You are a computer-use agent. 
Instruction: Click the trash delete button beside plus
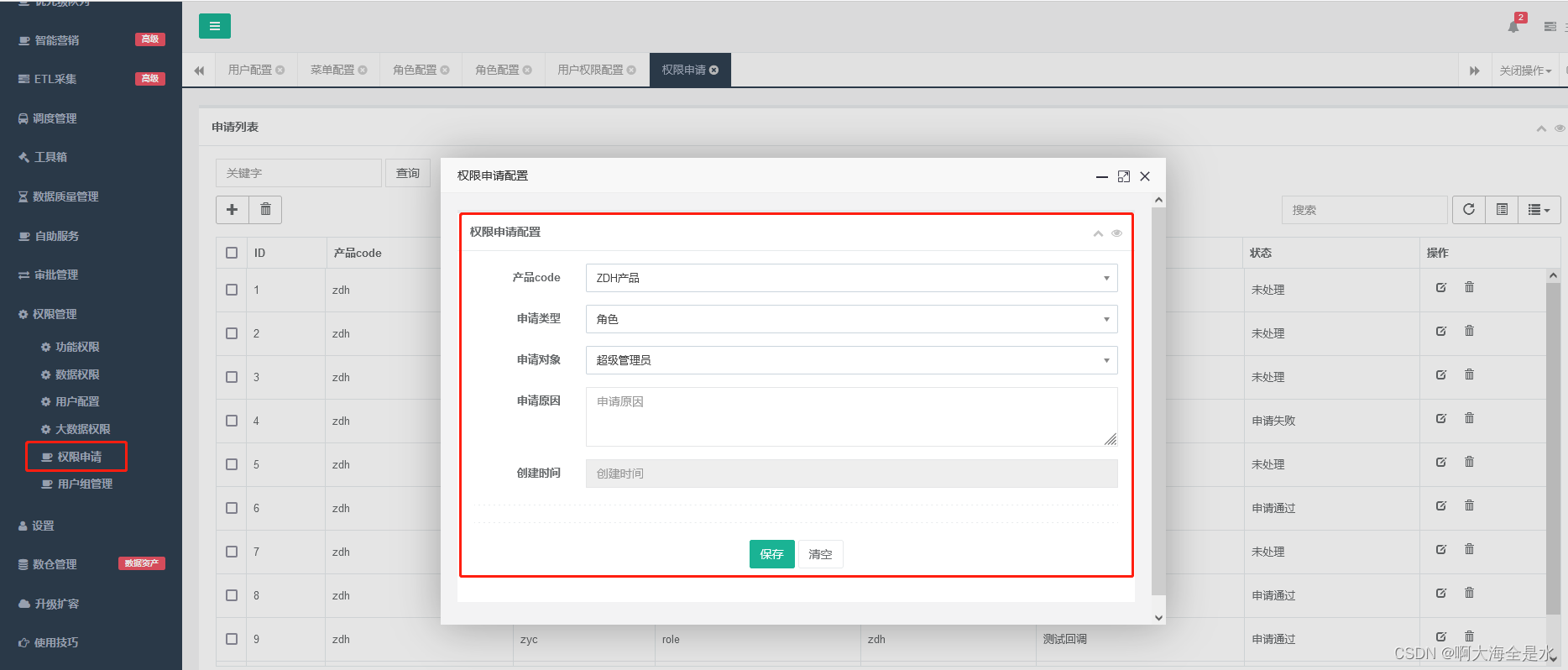(265, 209)
